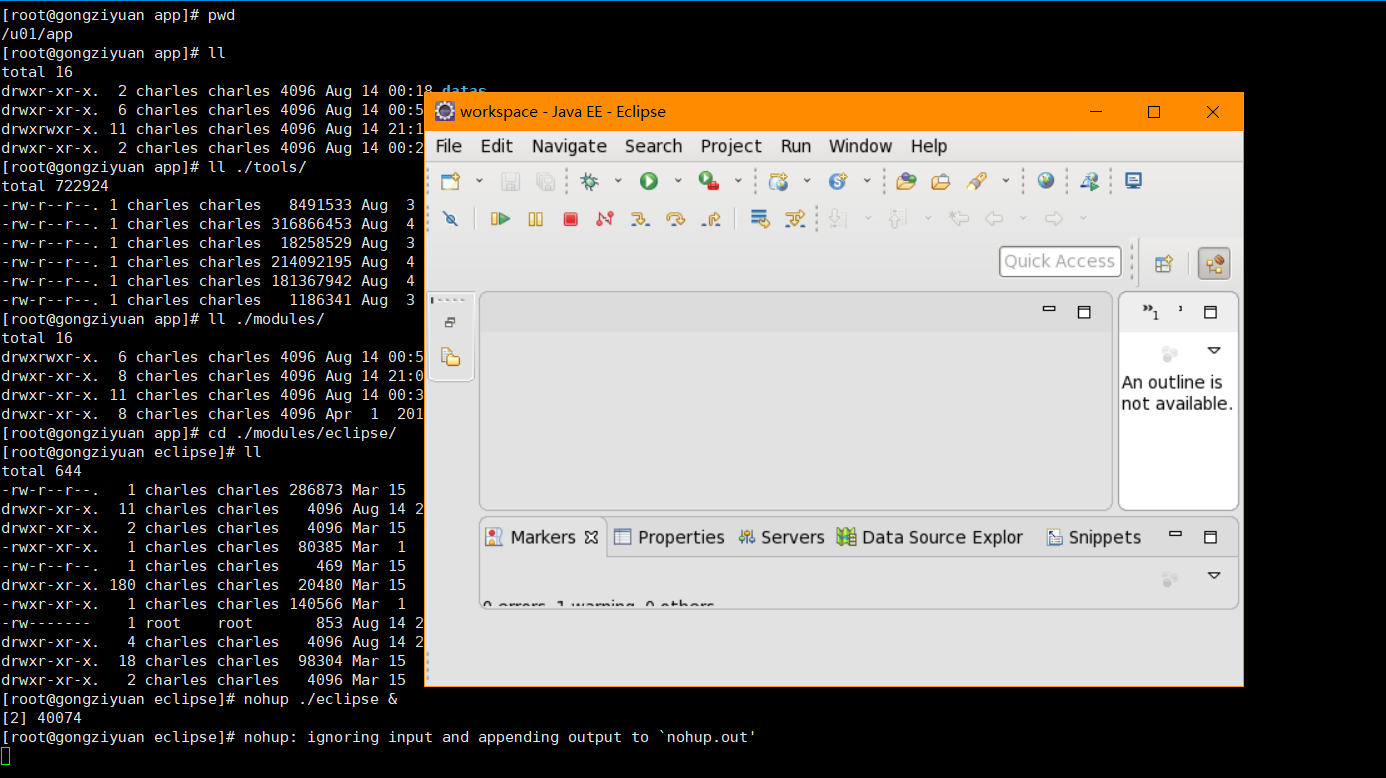Switch to the Data Source Explorer tab
The width and height of the screenshot is (1386, 778).
(x=930, y=537)
